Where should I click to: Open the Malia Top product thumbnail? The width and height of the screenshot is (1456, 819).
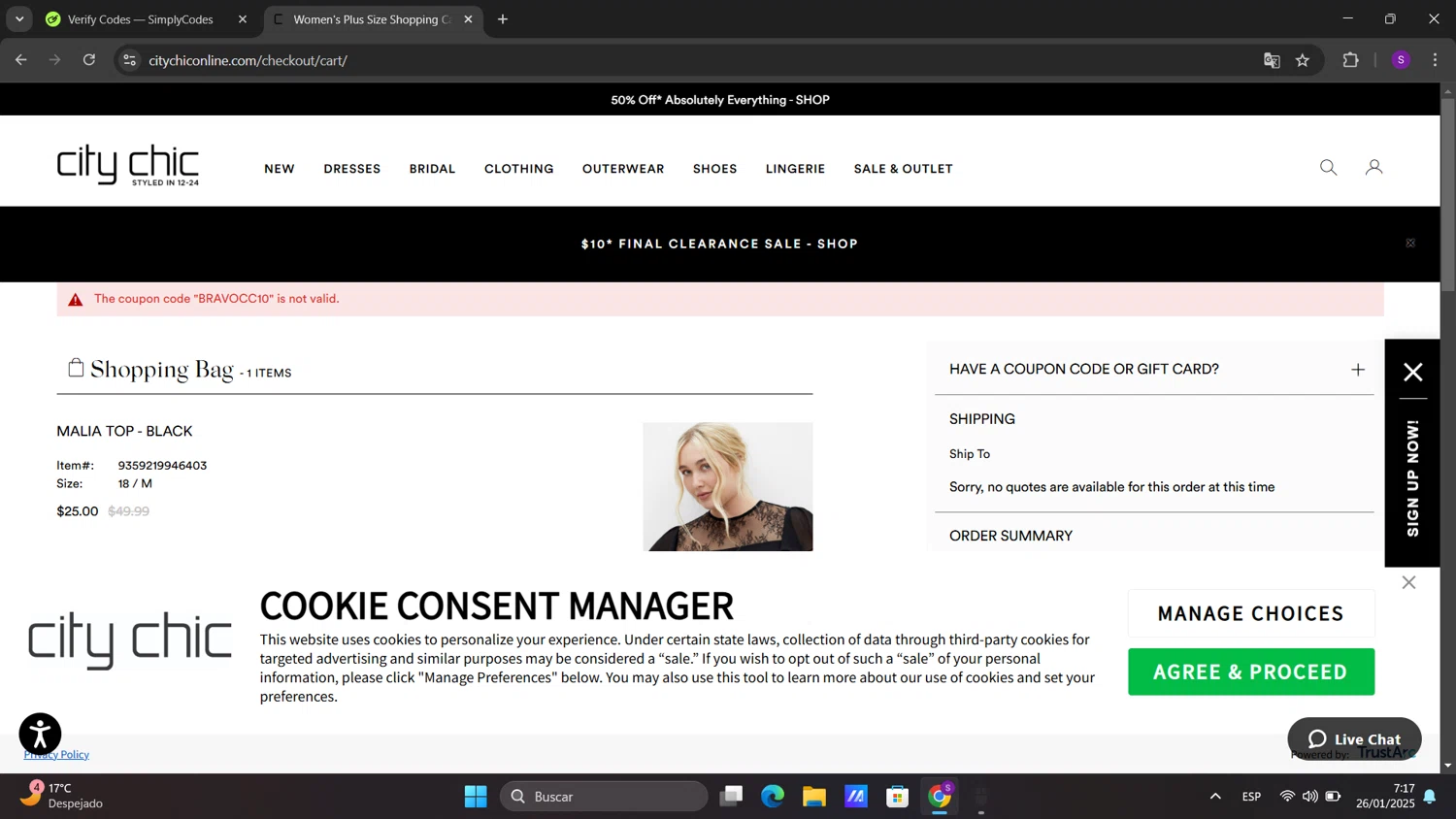pyautogui.click(x=728, y=486)
